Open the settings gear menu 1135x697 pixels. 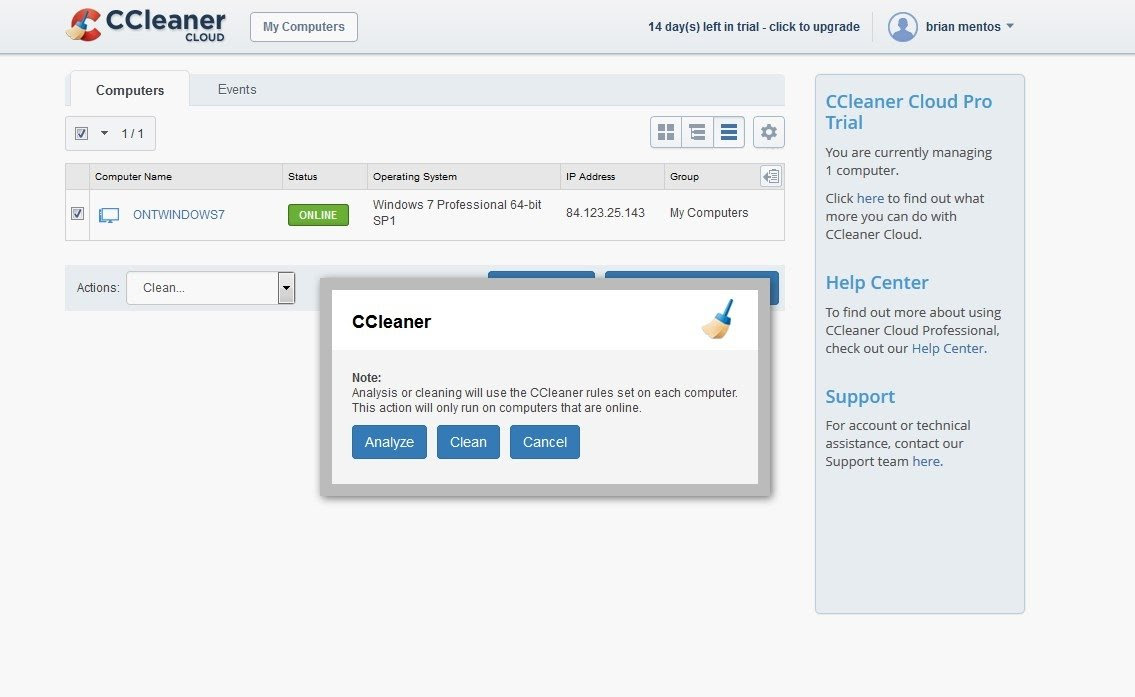pos(769,132)
